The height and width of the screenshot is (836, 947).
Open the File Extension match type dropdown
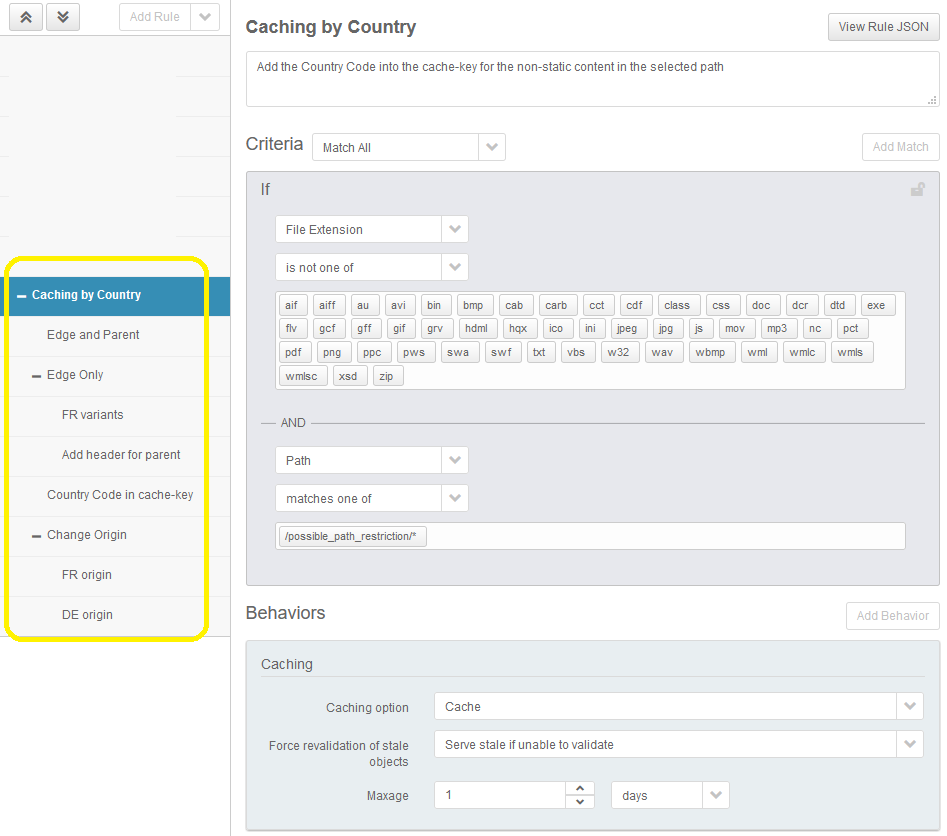[454, 229]
